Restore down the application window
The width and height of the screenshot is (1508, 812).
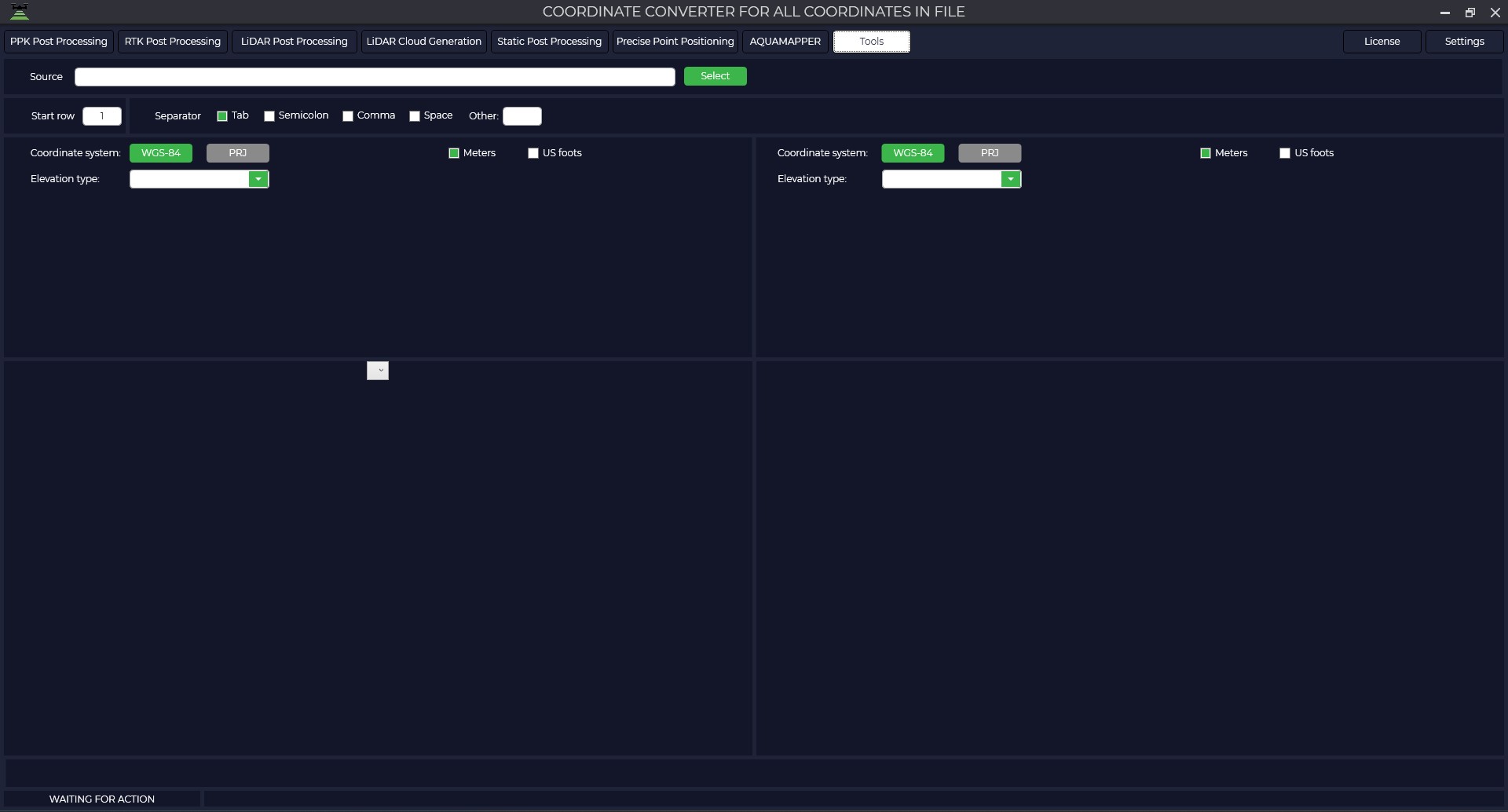(1470, 13)
